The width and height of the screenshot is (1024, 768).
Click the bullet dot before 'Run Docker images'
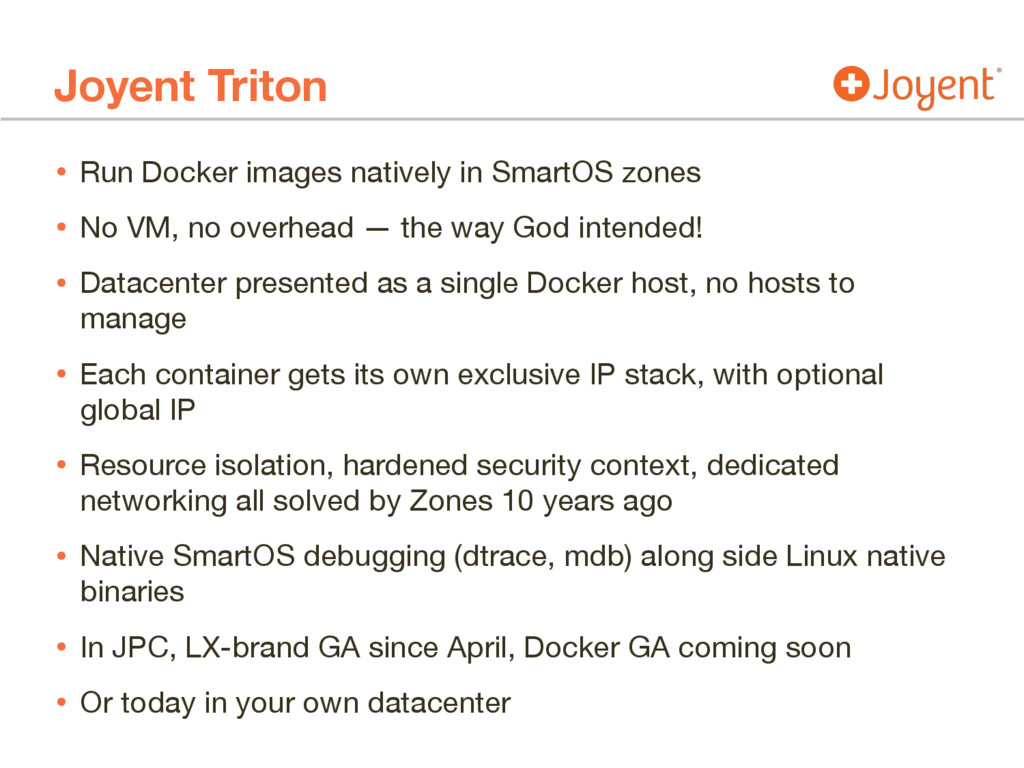tap(61, 173)
